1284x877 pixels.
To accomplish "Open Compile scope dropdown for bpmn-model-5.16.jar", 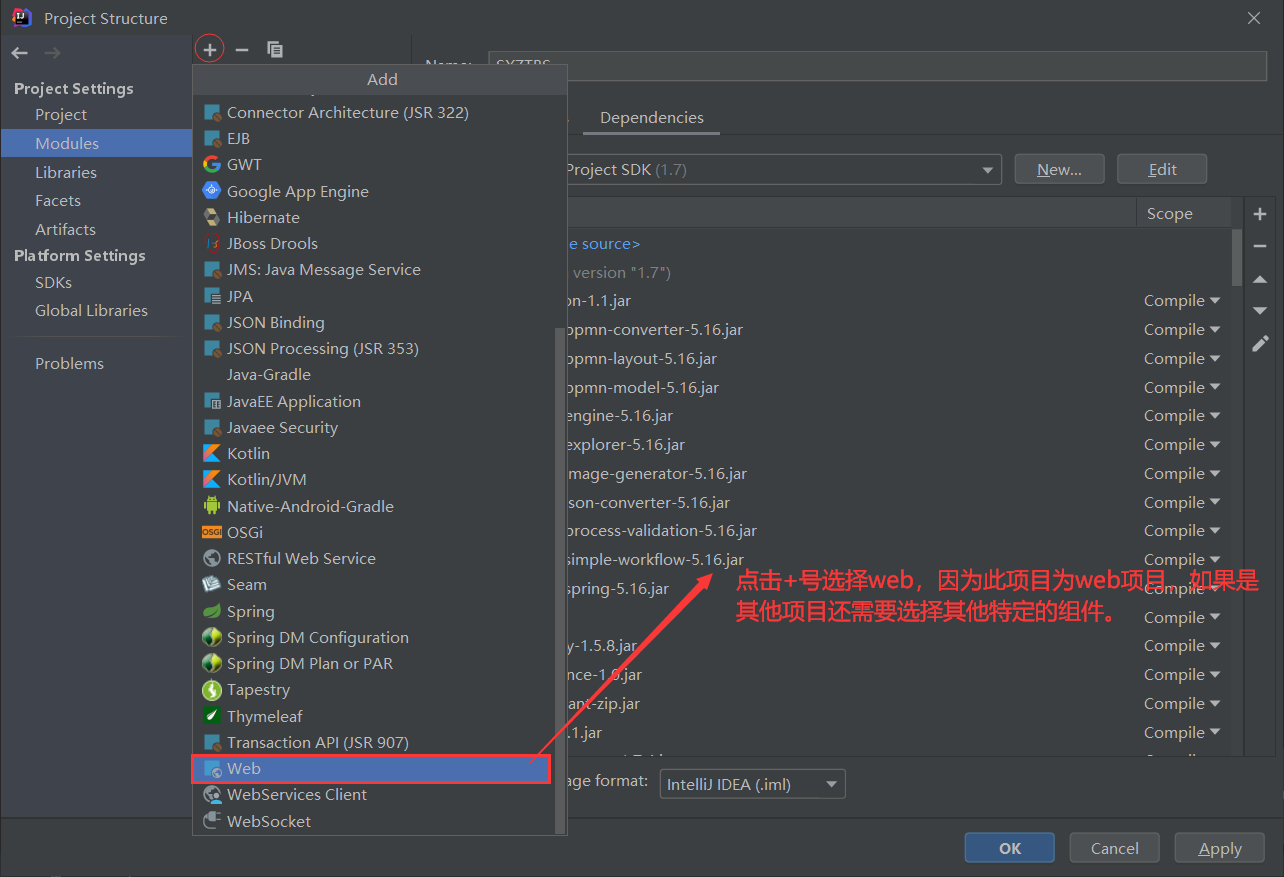I will (1182, 387).
